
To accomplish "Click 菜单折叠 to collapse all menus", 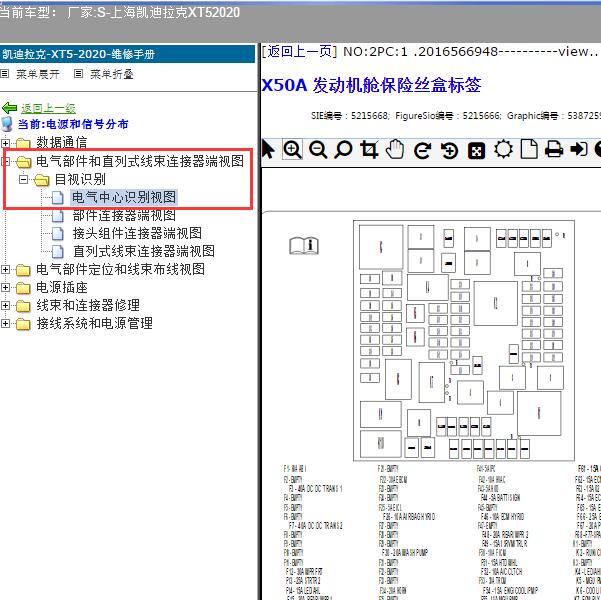I will [x=112, y=74].
